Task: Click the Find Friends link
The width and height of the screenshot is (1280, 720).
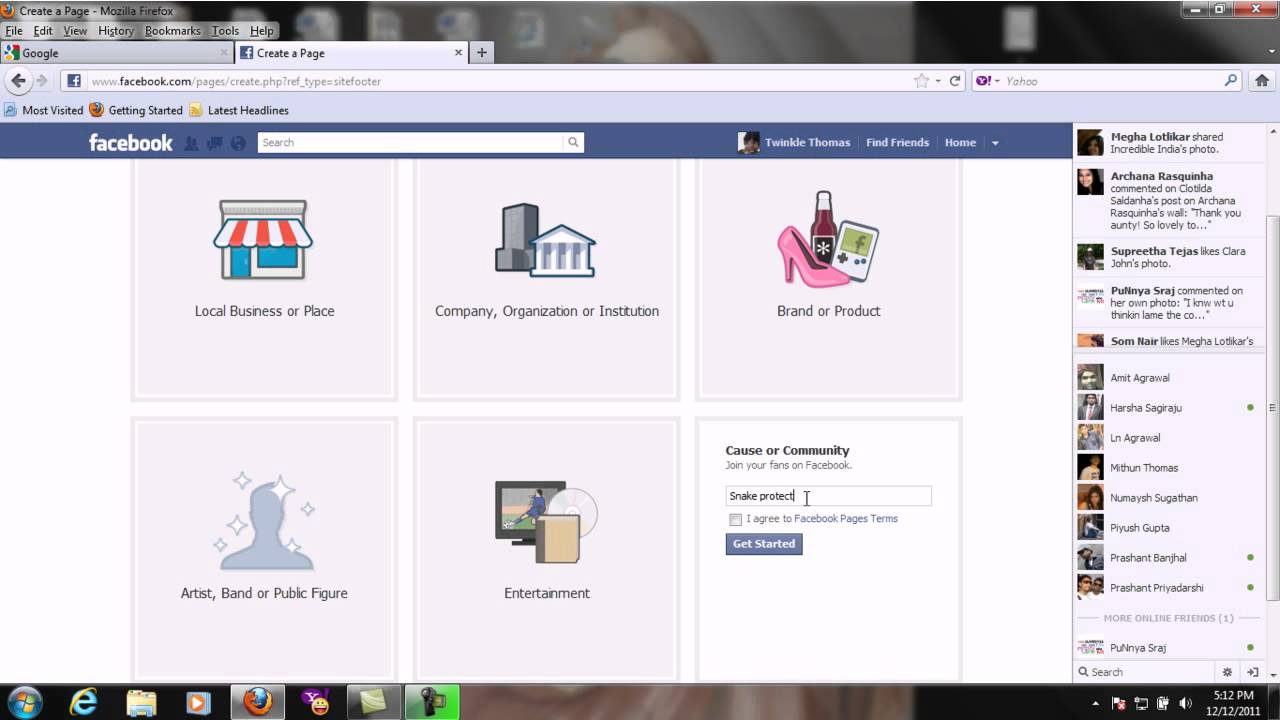Action: 897,142
